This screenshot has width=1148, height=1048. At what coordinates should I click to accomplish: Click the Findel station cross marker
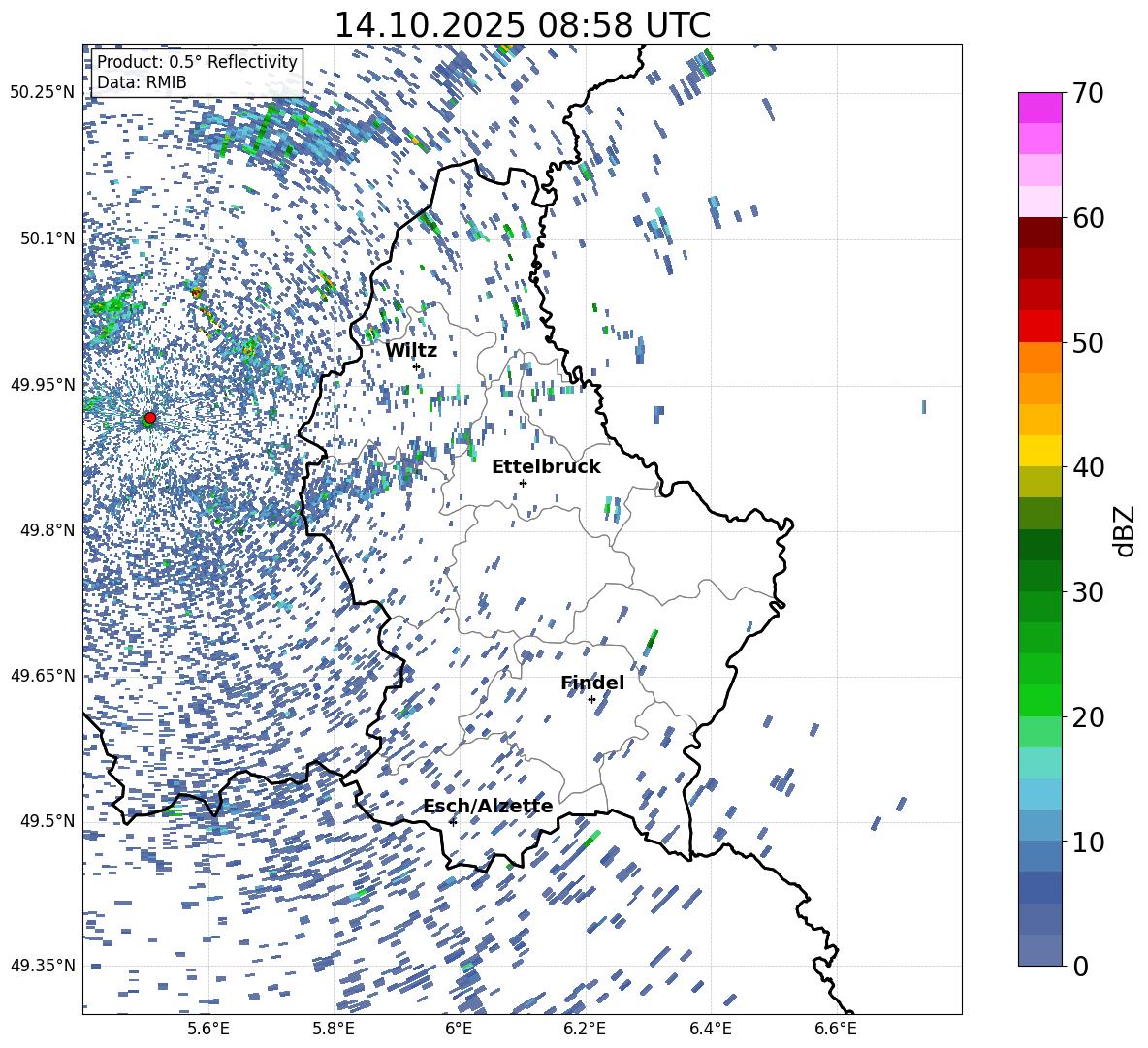coord(591,700)
